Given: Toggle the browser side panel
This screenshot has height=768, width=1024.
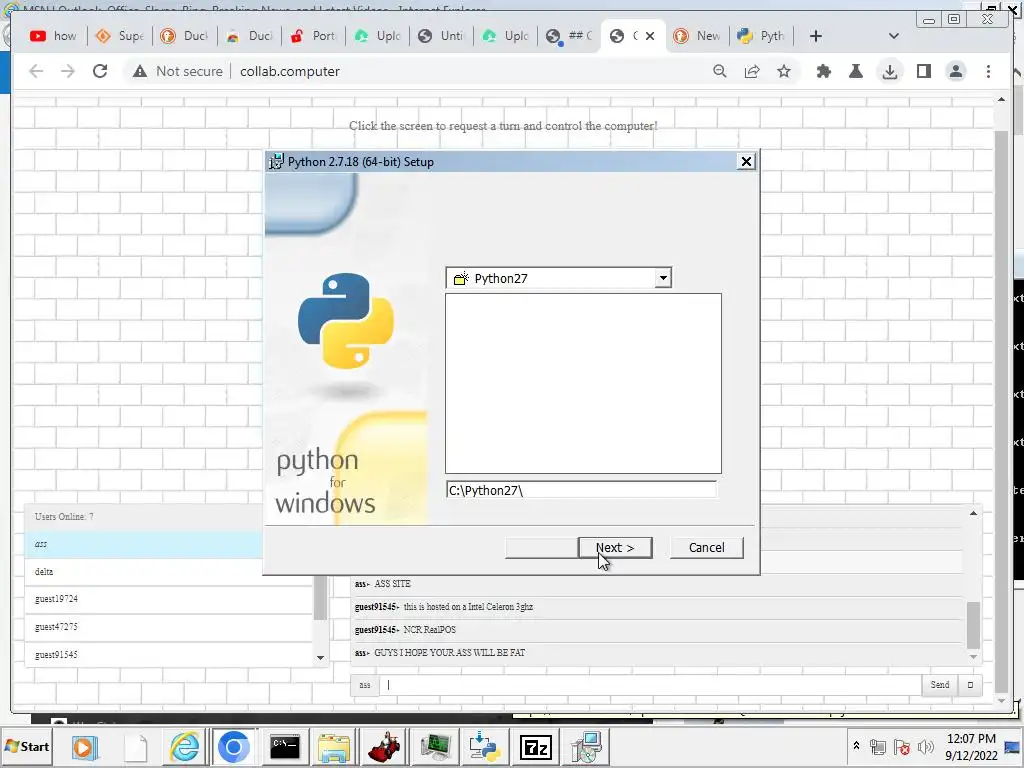Looking at the screenshot, I should click(x=923, y=71).
